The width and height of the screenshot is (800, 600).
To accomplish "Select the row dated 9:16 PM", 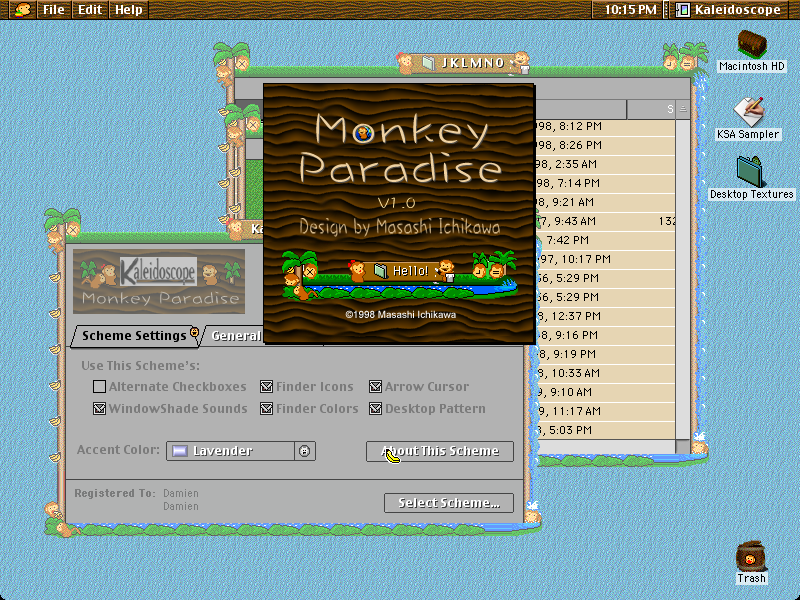I will (605, 335).
